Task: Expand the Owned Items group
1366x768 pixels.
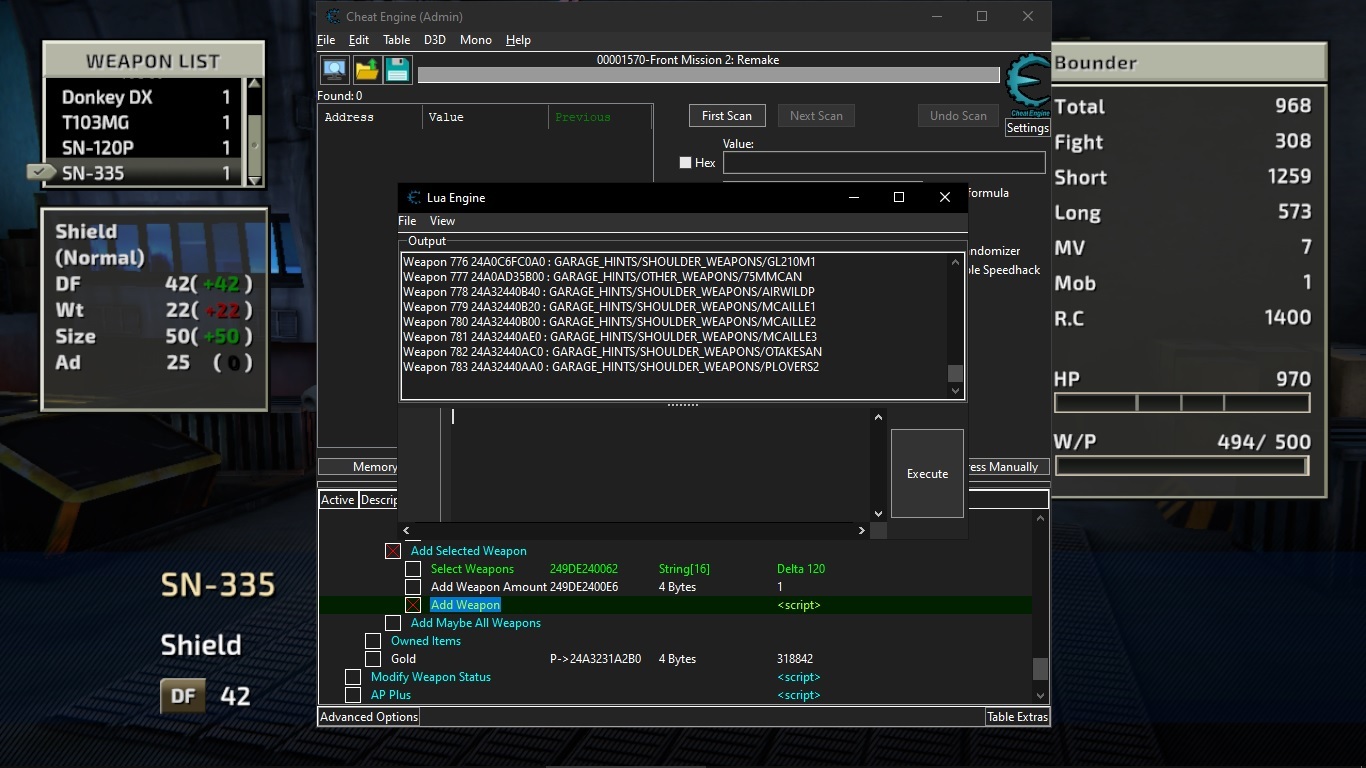Action: [373, 641]
